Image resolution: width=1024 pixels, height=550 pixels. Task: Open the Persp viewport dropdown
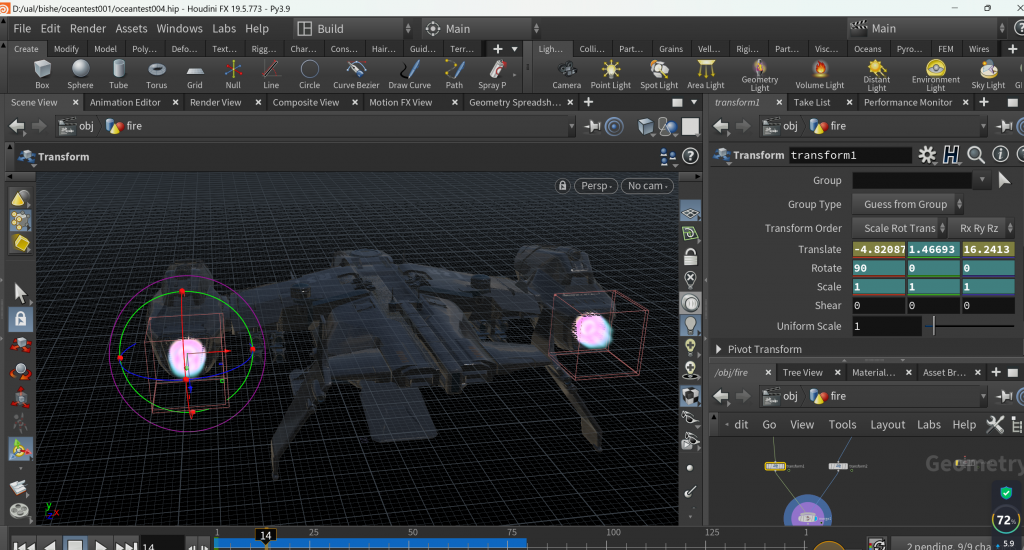coord(596,186)
